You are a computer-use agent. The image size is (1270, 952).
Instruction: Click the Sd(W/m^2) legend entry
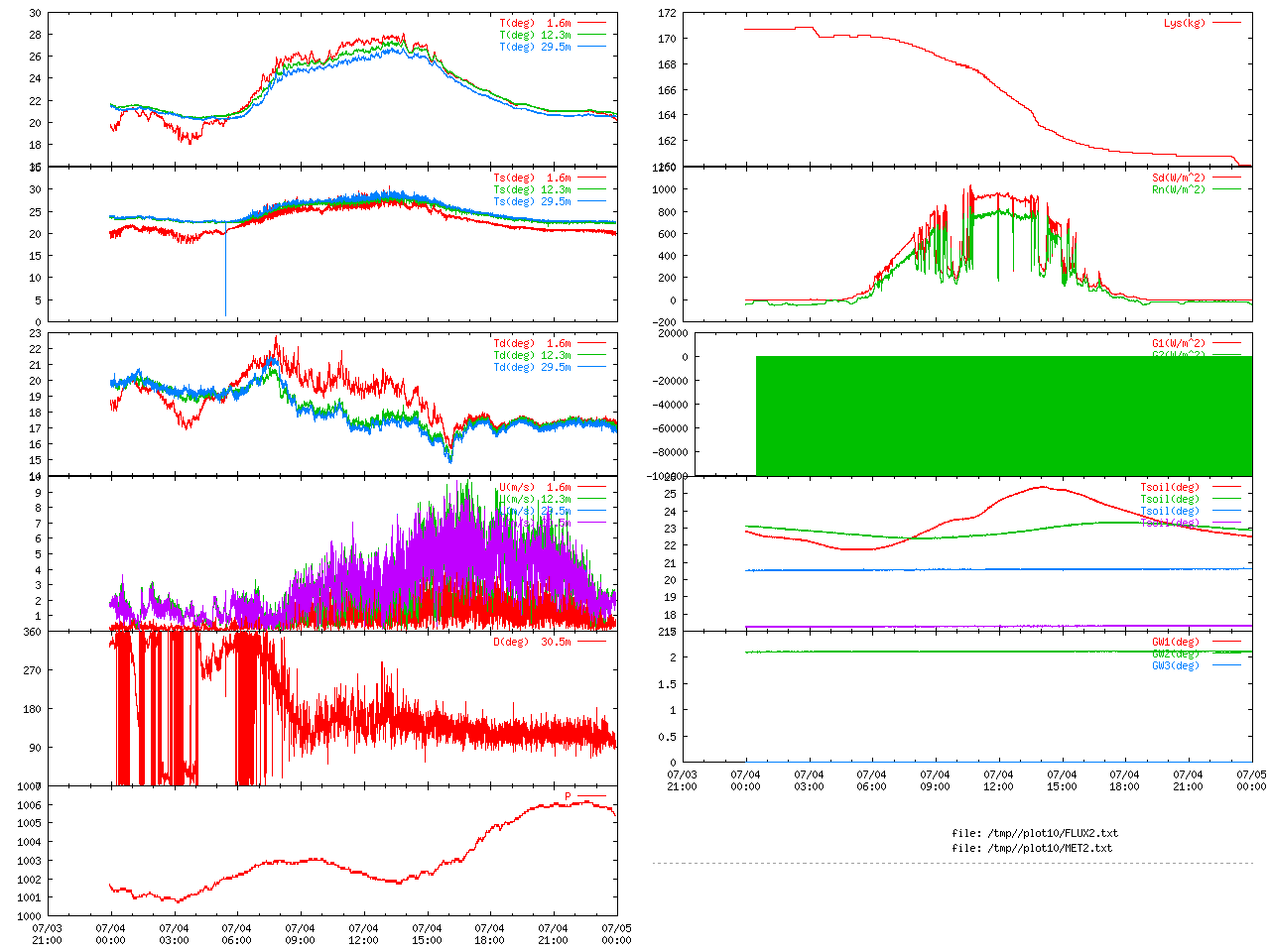tap(1180, 178)
